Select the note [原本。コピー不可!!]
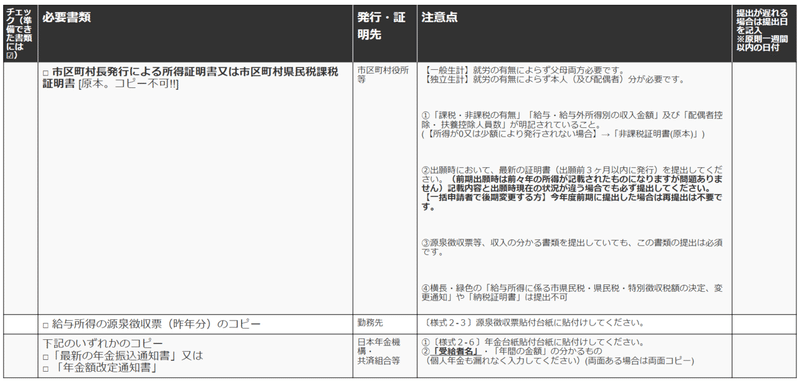This screenshot has height=381, width=800. 128,84
